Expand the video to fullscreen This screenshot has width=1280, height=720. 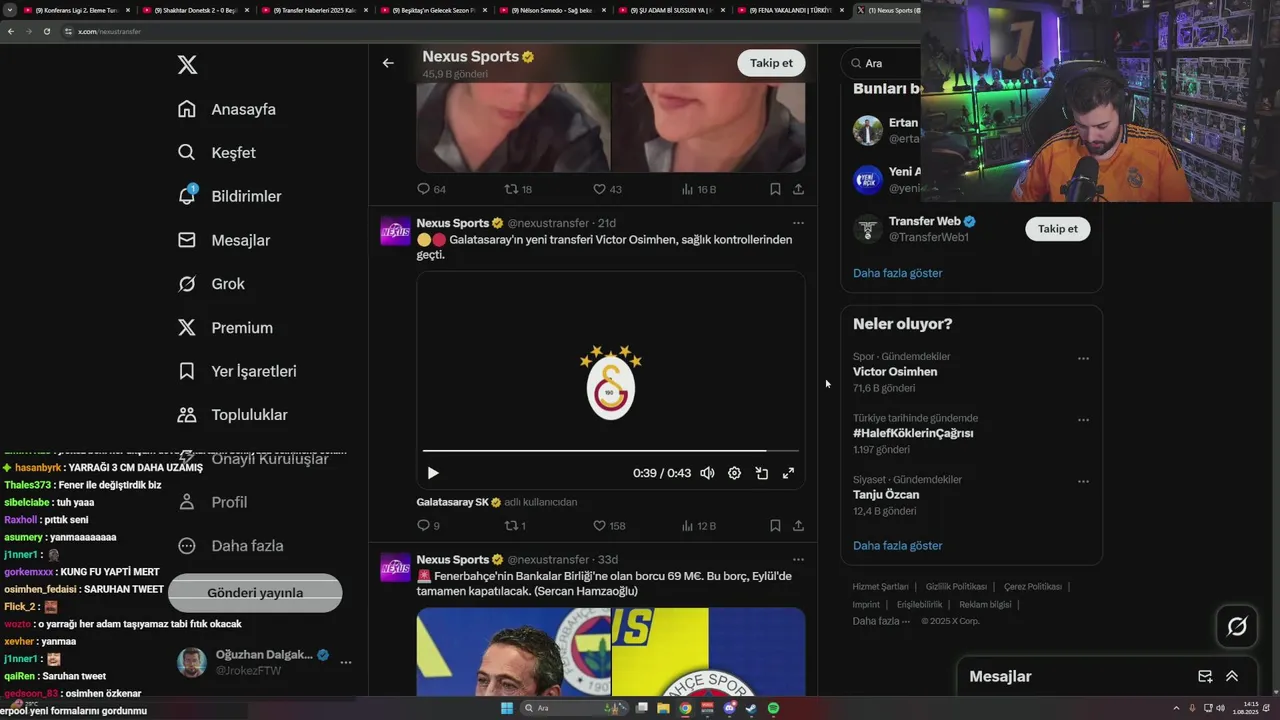pyautogui.click(x=788, y=473)
